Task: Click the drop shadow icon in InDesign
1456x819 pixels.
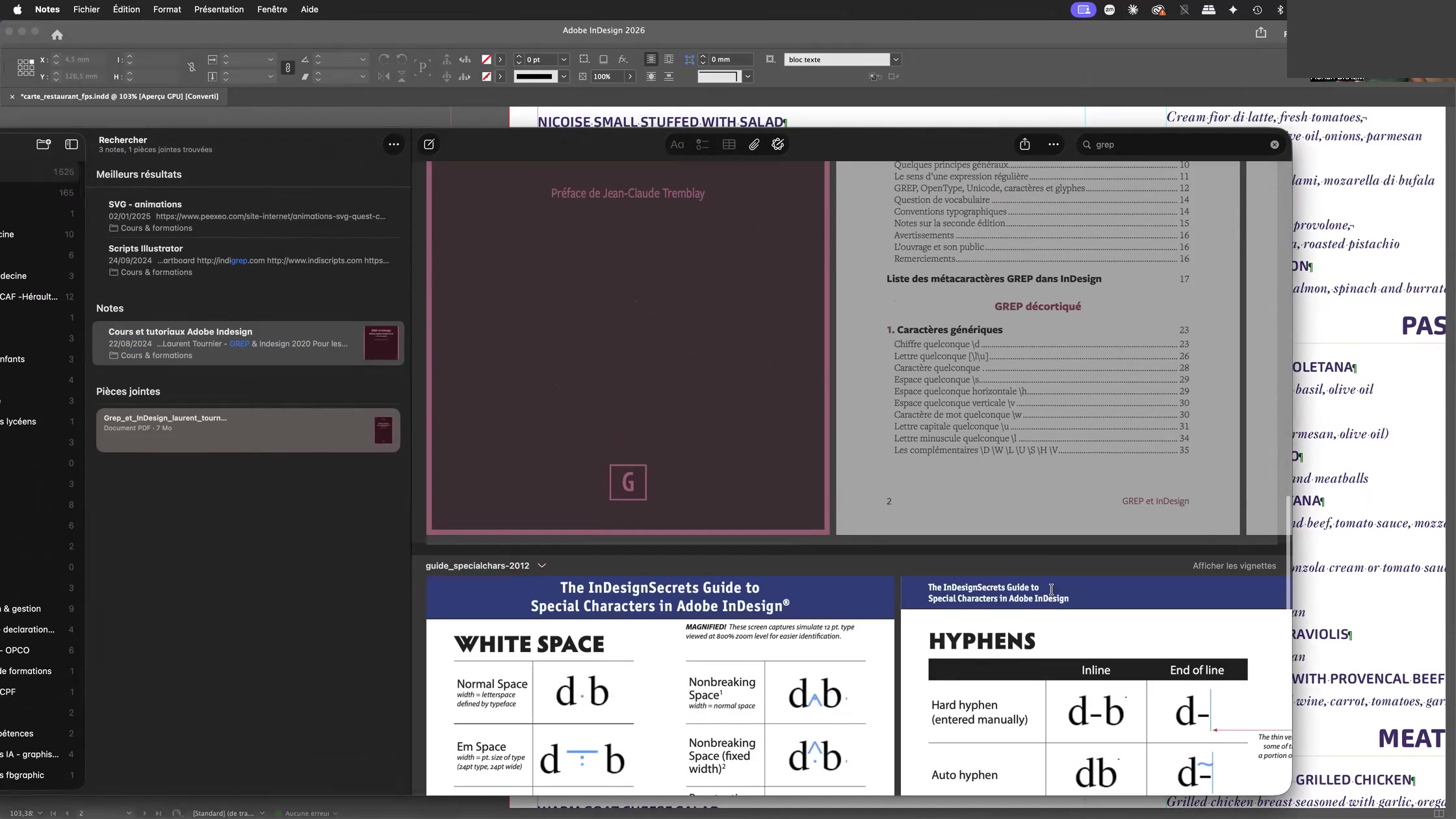Action: point(603,59)
